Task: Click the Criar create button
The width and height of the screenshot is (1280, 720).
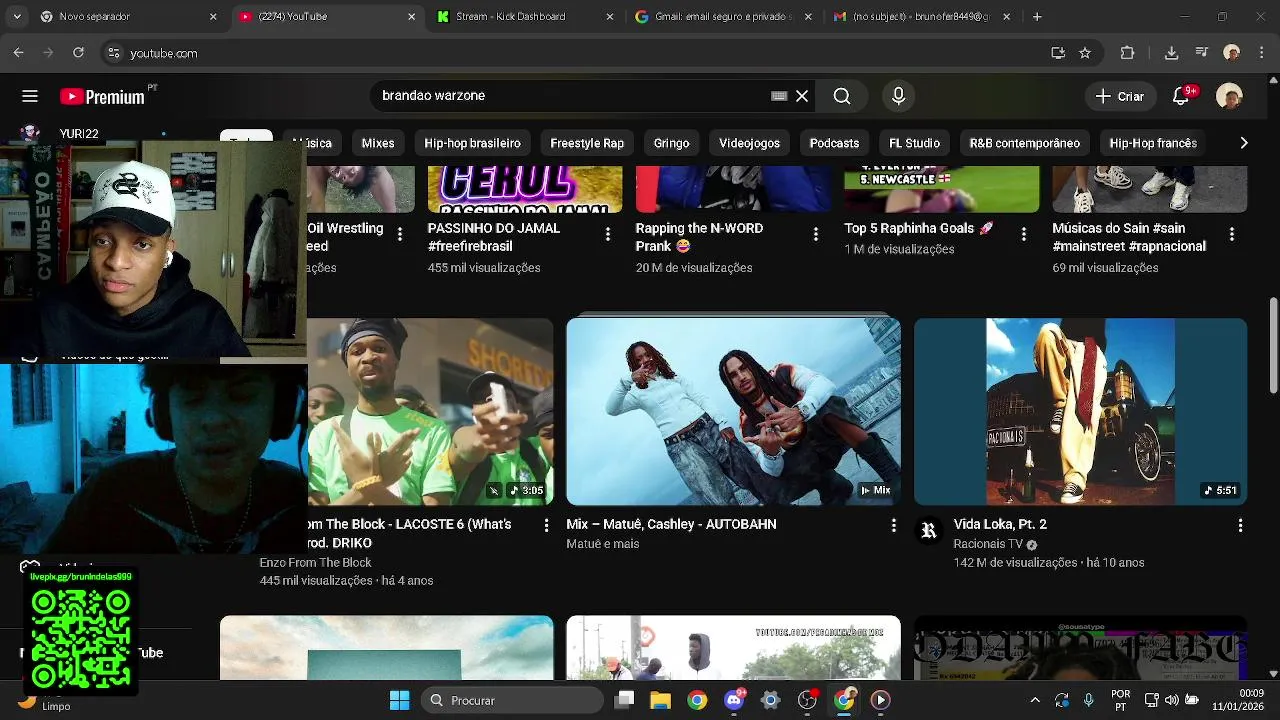Action: [x=1120, y=96]
